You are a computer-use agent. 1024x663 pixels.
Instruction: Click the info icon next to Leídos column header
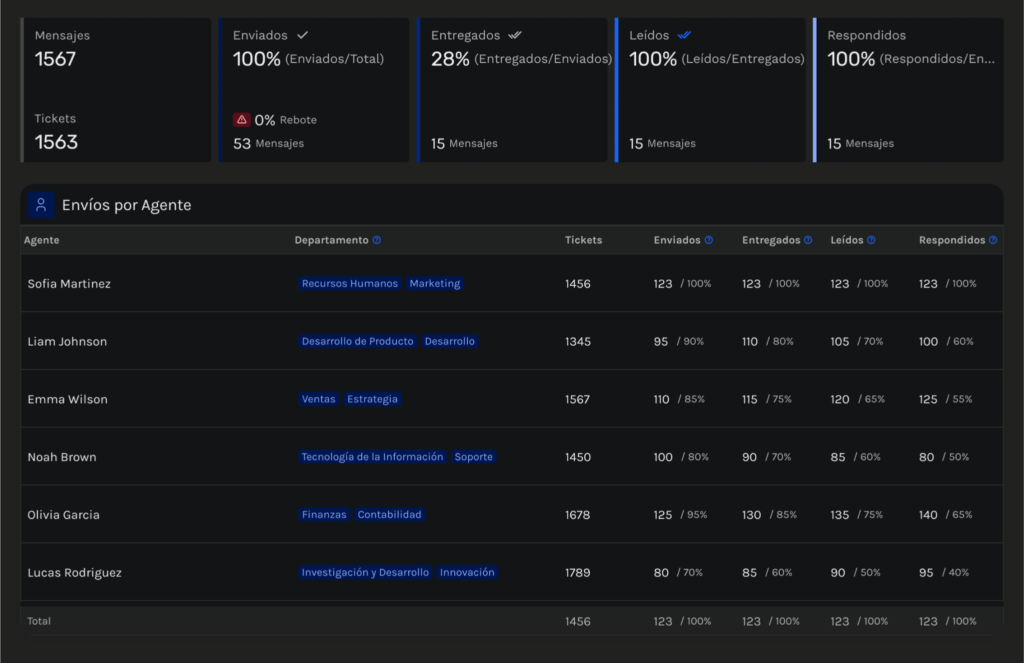pyautogui.click(x=871, y=240)
